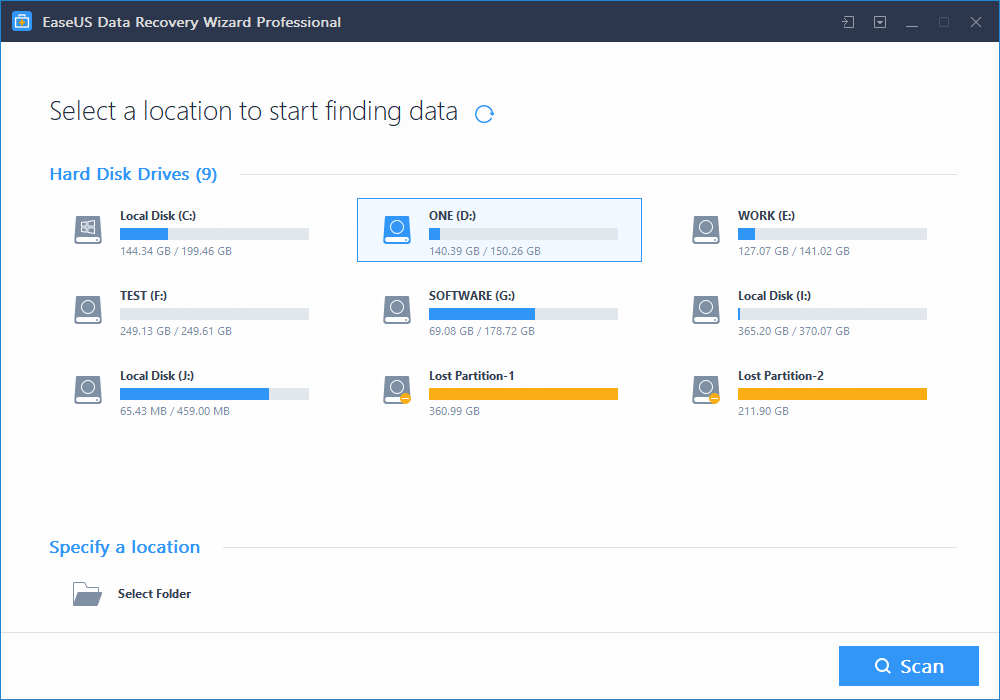
Task: Click the Local Disk (I:) drive icon
Action: tap(706, 310)
